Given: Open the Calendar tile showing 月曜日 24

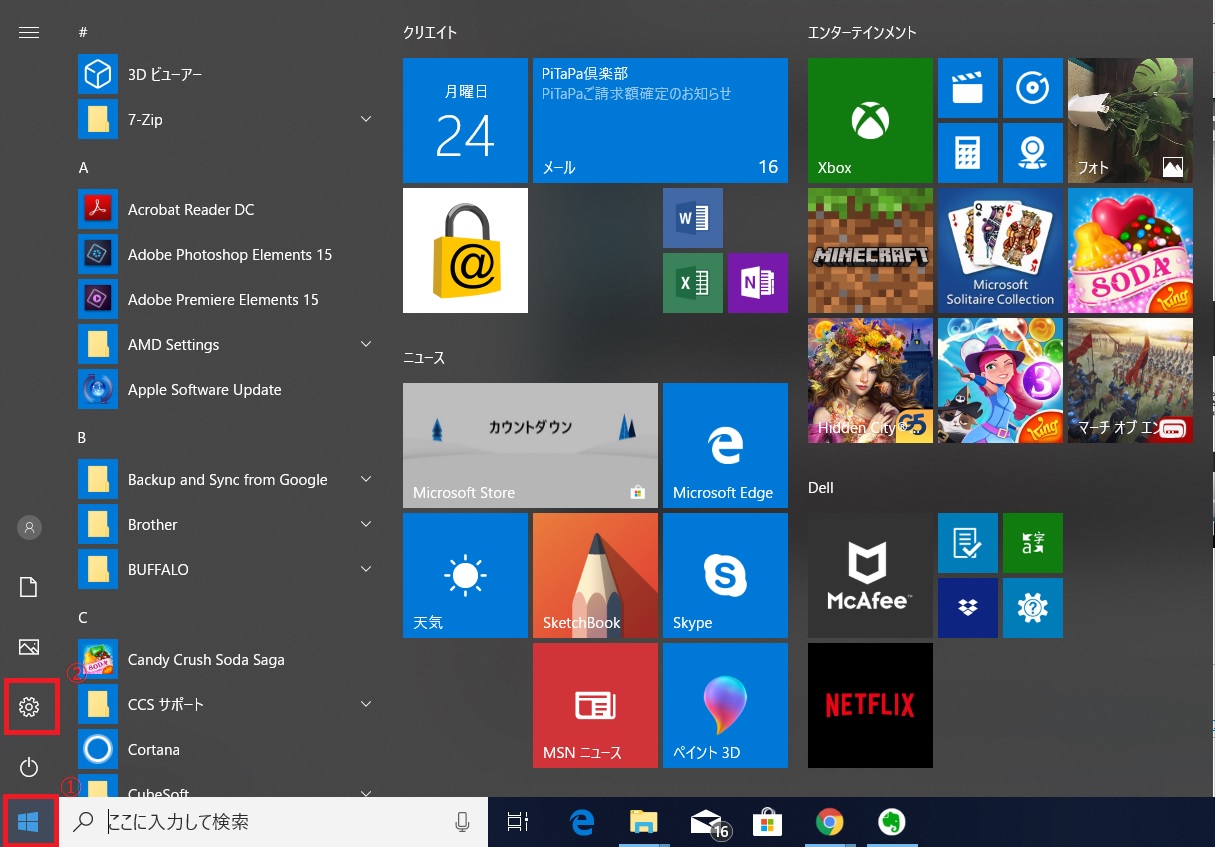Looking at the screenshot, I should (465, 120).
